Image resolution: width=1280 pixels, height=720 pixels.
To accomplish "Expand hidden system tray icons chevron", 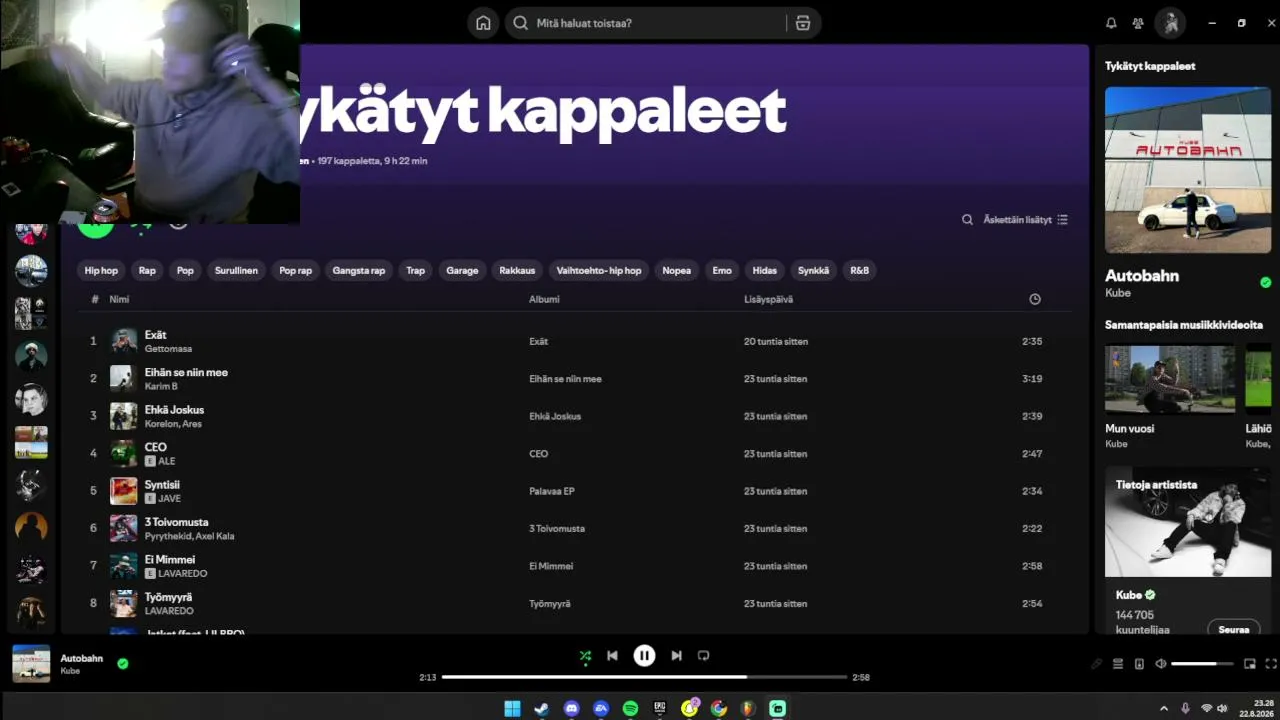I will click(1163, 708).
